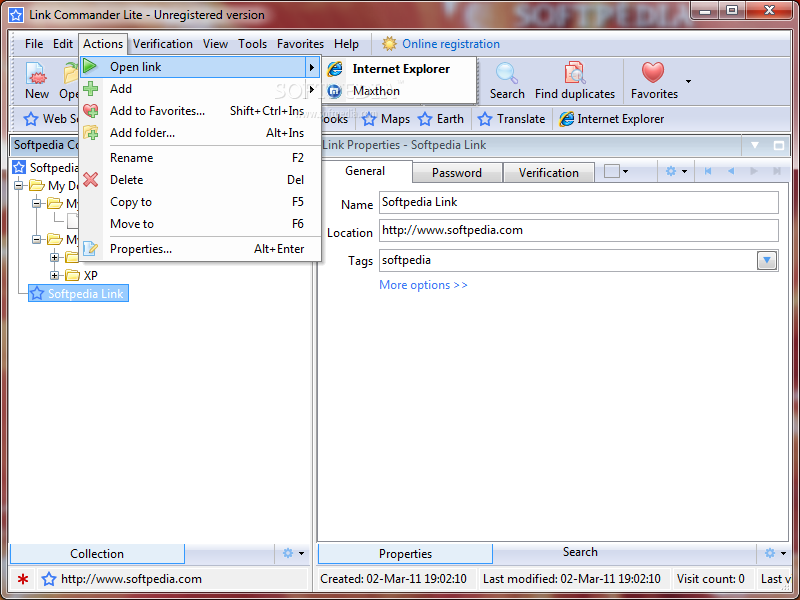Select Open link menu entry
The height and width of the screenshot is (600, 800).
point(200,67)
